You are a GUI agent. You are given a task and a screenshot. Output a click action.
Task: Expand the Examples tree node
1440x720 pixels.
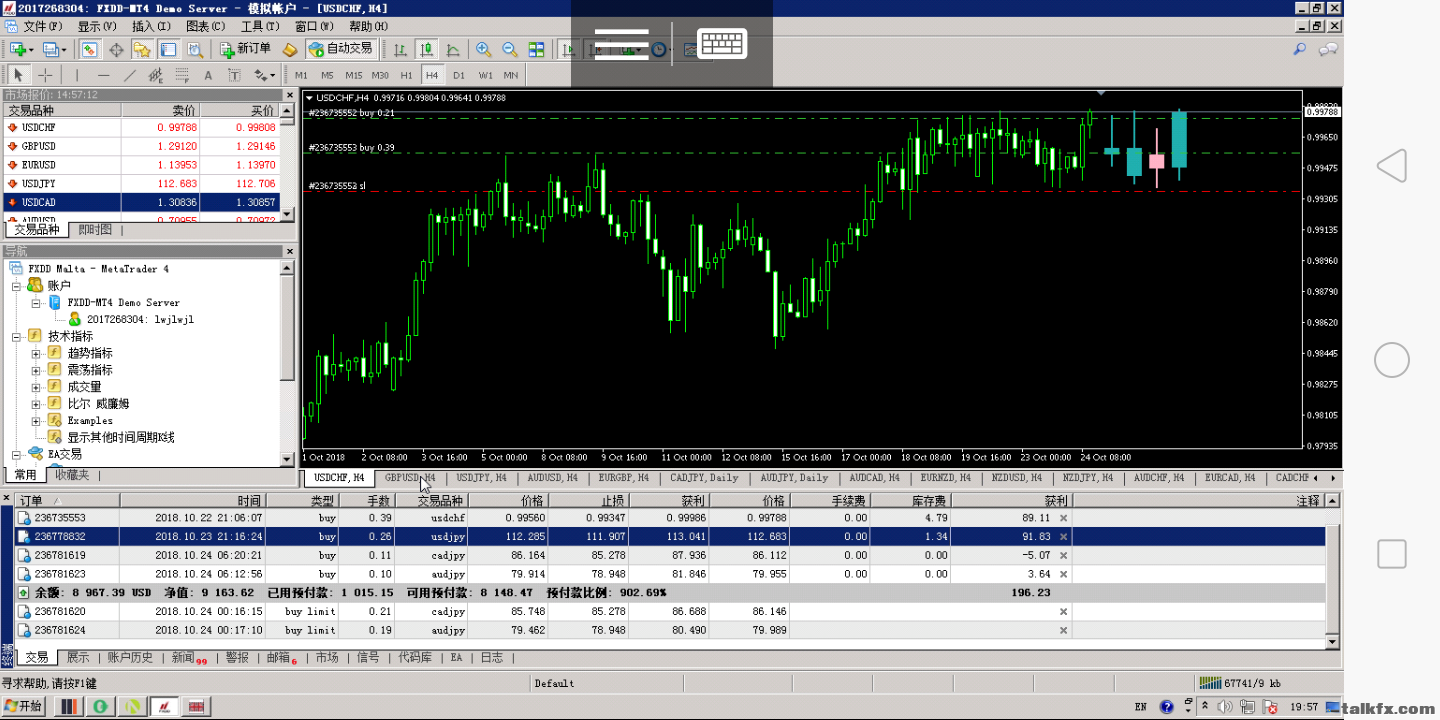click(36, 421)
